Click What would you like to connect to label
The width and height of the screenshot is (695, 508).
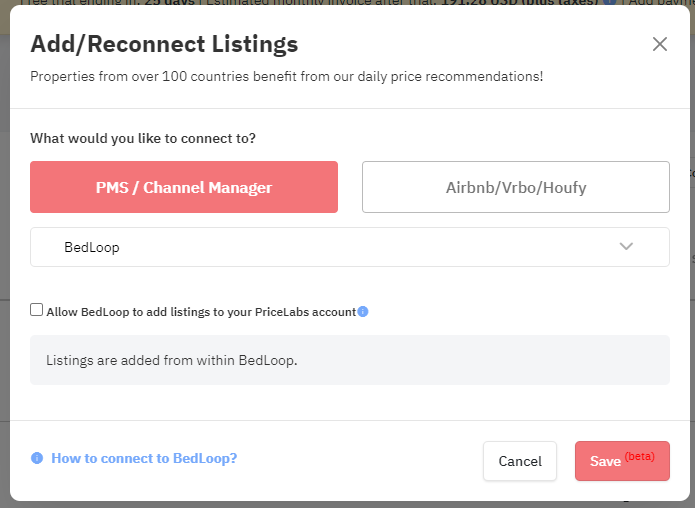coord(143,138)
